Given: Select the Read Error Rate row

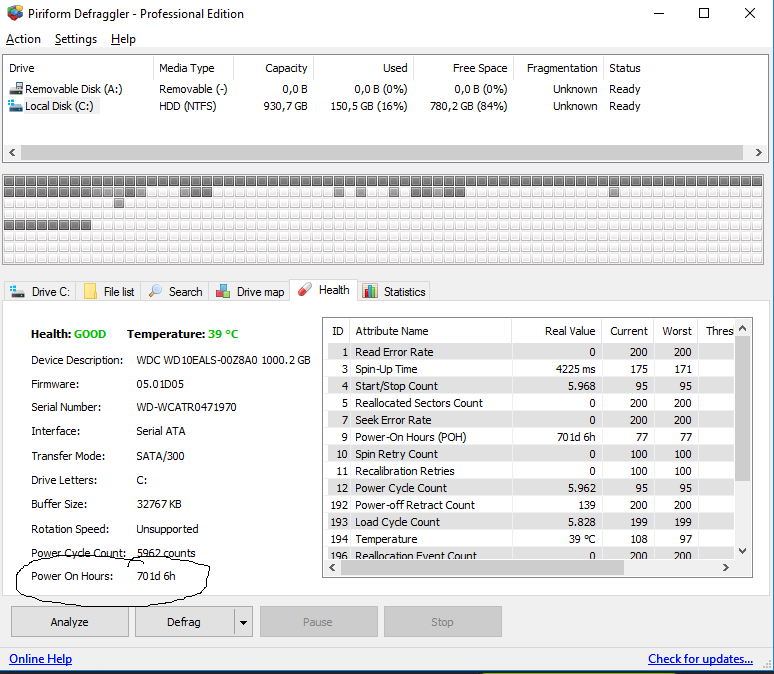Looking at the screenshot, I should [x=531, y=352].
